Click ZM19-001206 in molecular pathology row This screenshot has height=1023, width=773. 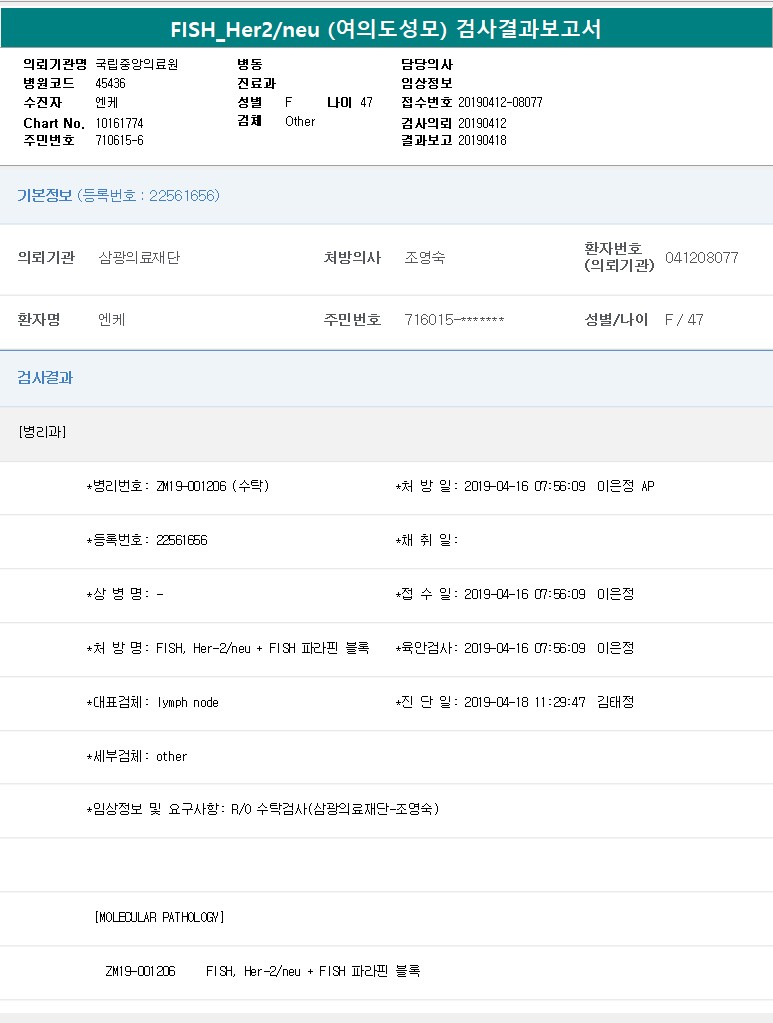click(x=140, y=971)
